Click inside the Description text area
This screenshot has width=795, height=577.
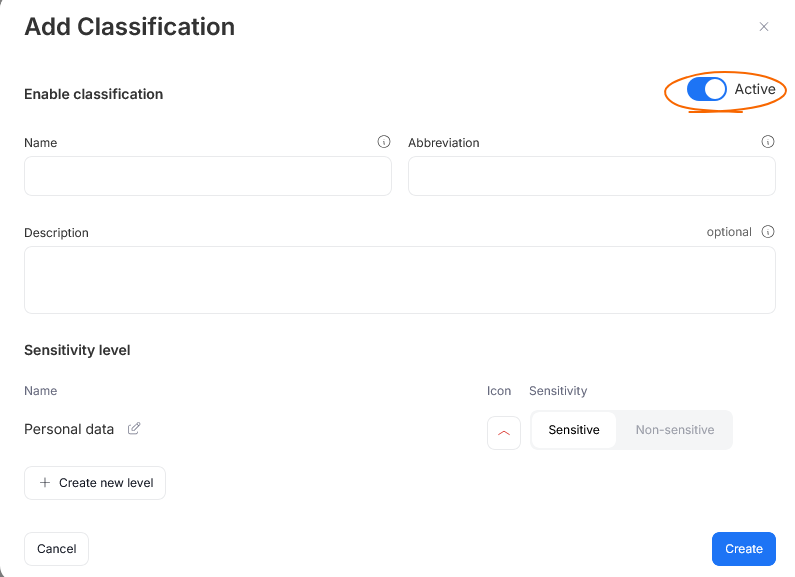click(400, 280)
